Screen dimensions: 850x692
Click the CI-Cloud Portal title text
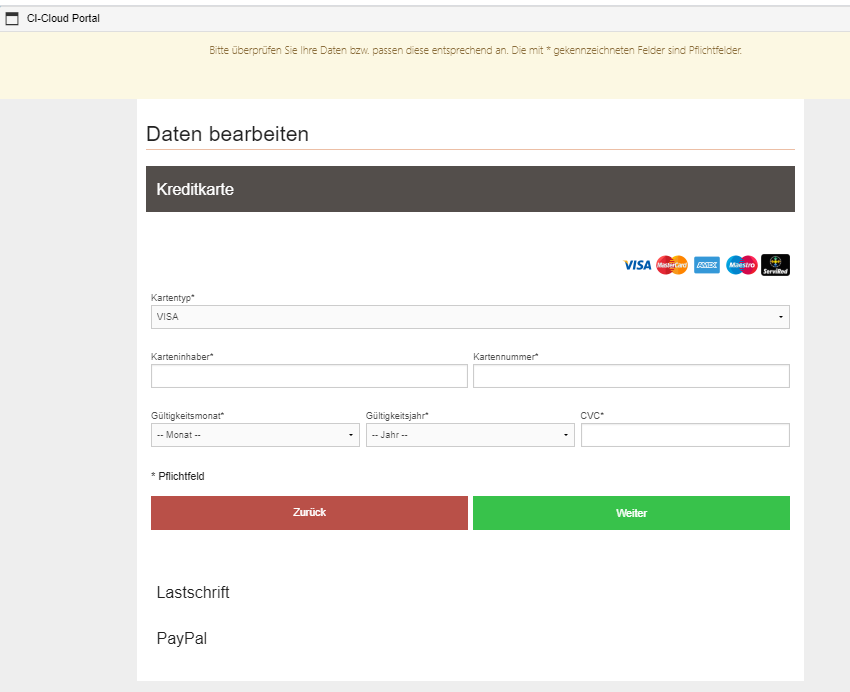coord(63,18)
